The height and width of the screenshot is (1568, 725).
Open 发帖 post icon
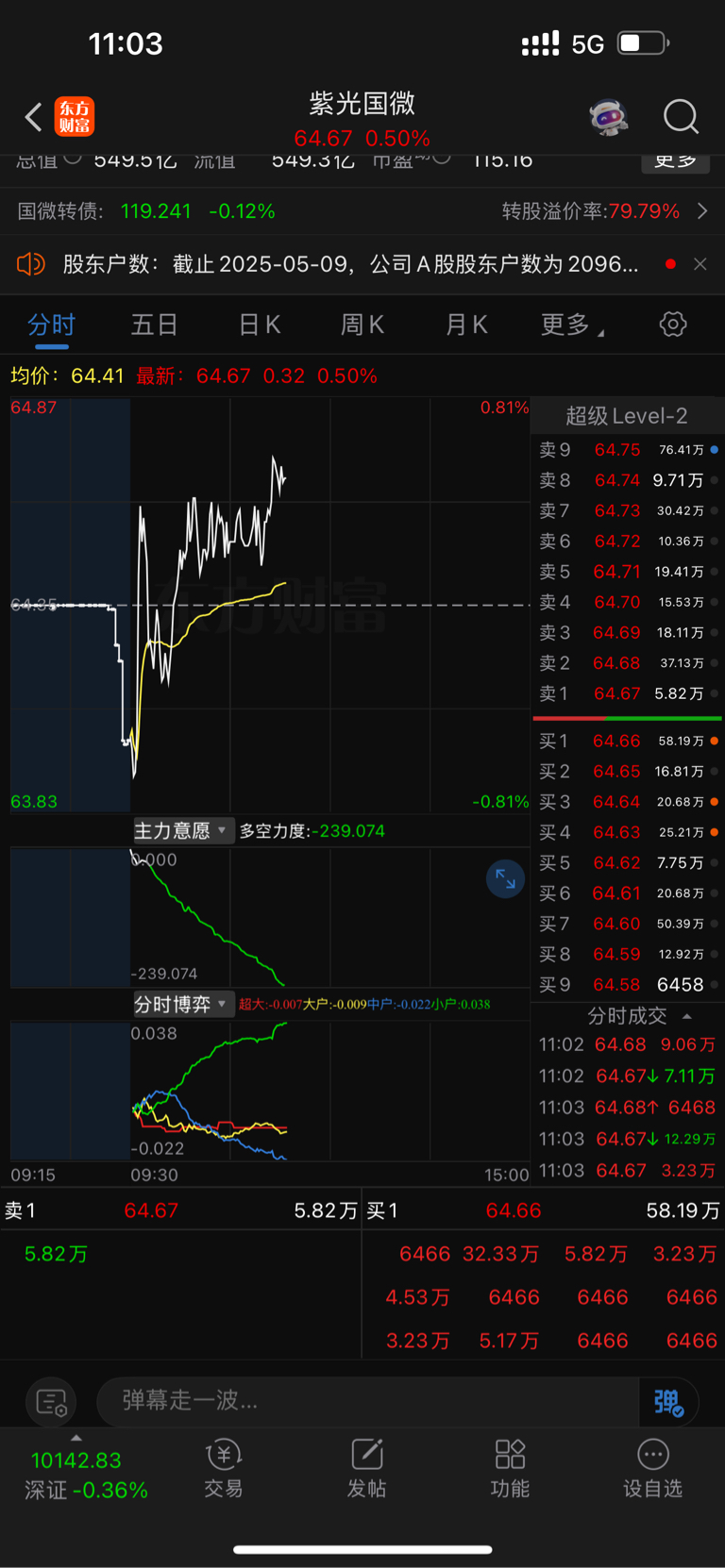(x=366, y=1468)
